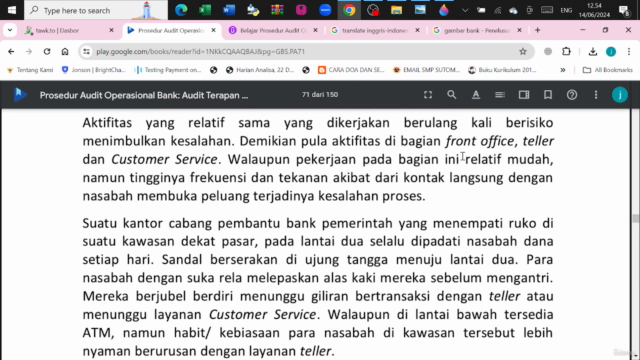
Task: Open Word from taskbar
Action: tap(229, 10)
